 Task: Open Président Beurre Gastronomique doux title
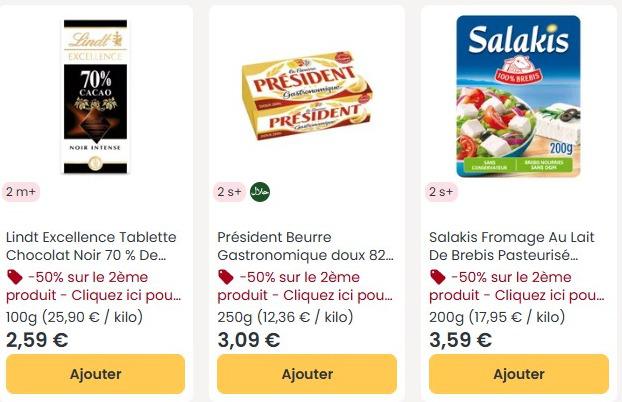tap(305, 246)
